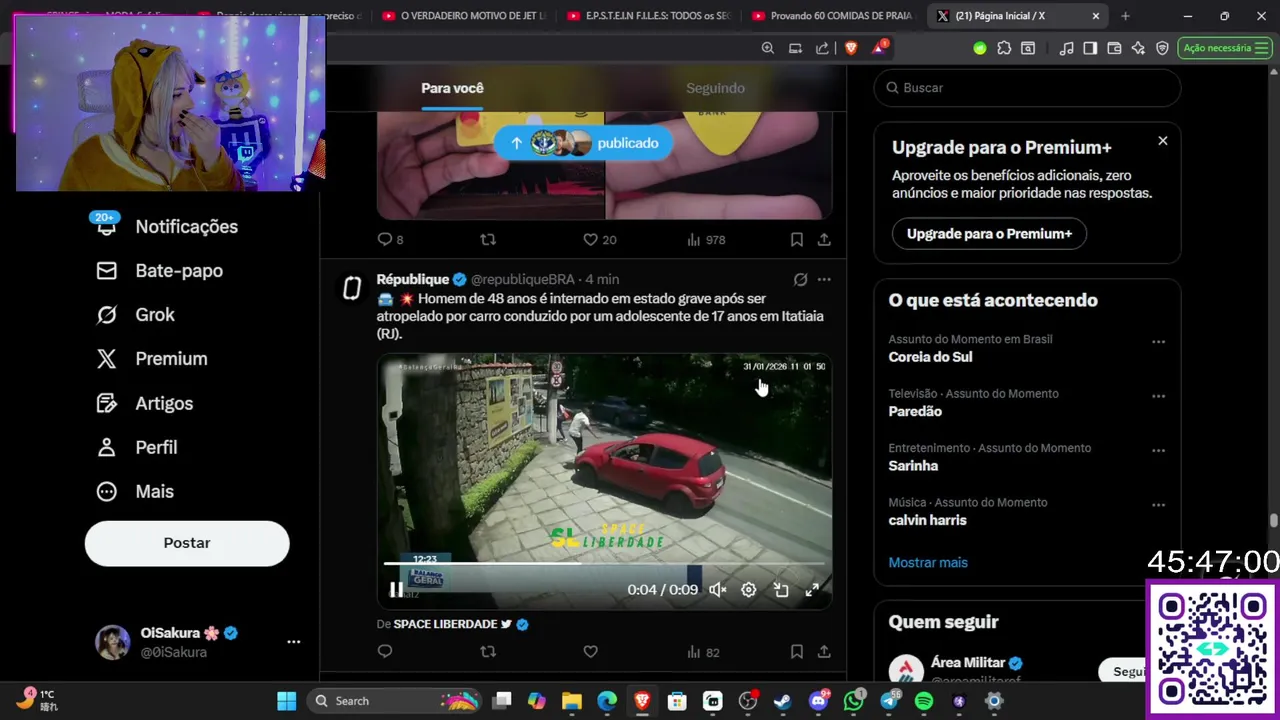Switch to Provando 60 COMIDAS DE PRAIA tab
Viewport: 1280px width, 720px height.
coord(833,16)
